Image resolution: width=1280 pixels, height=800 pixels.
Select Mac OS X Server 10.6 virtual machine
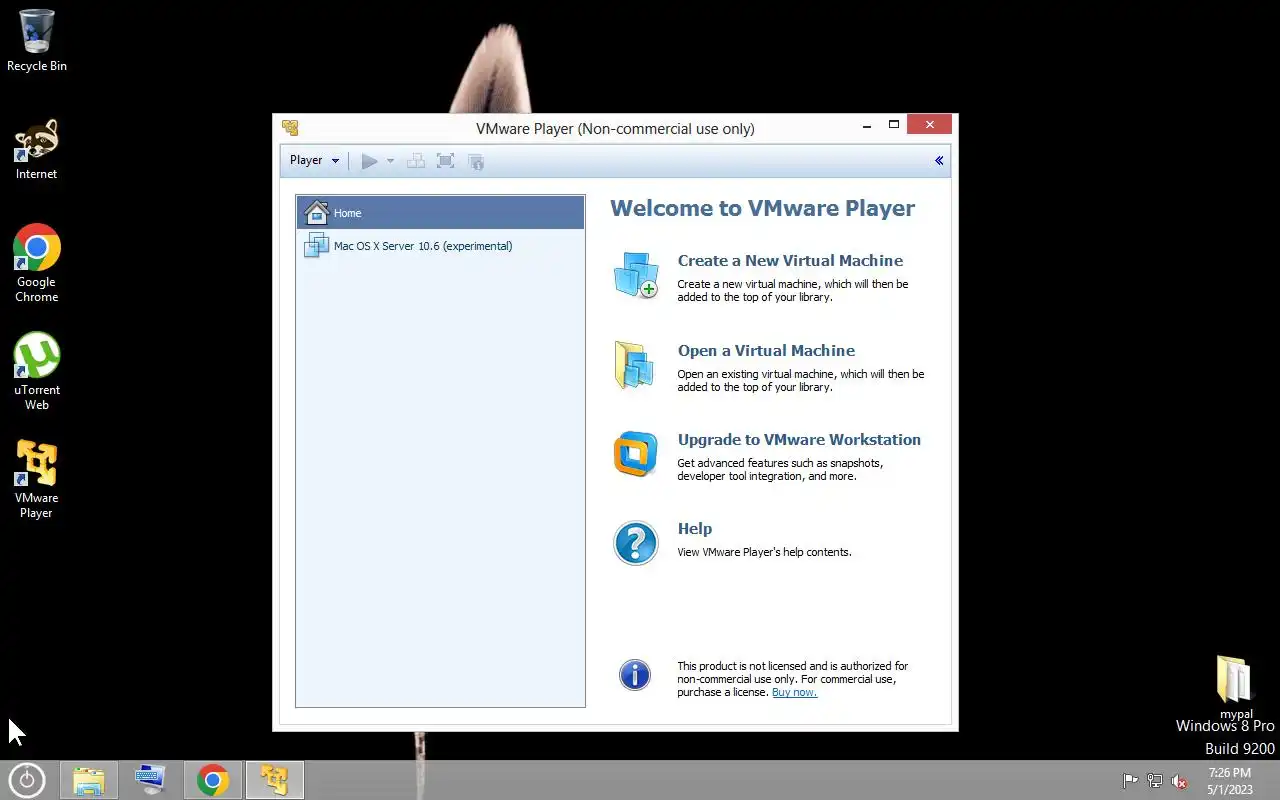point(440,245)
